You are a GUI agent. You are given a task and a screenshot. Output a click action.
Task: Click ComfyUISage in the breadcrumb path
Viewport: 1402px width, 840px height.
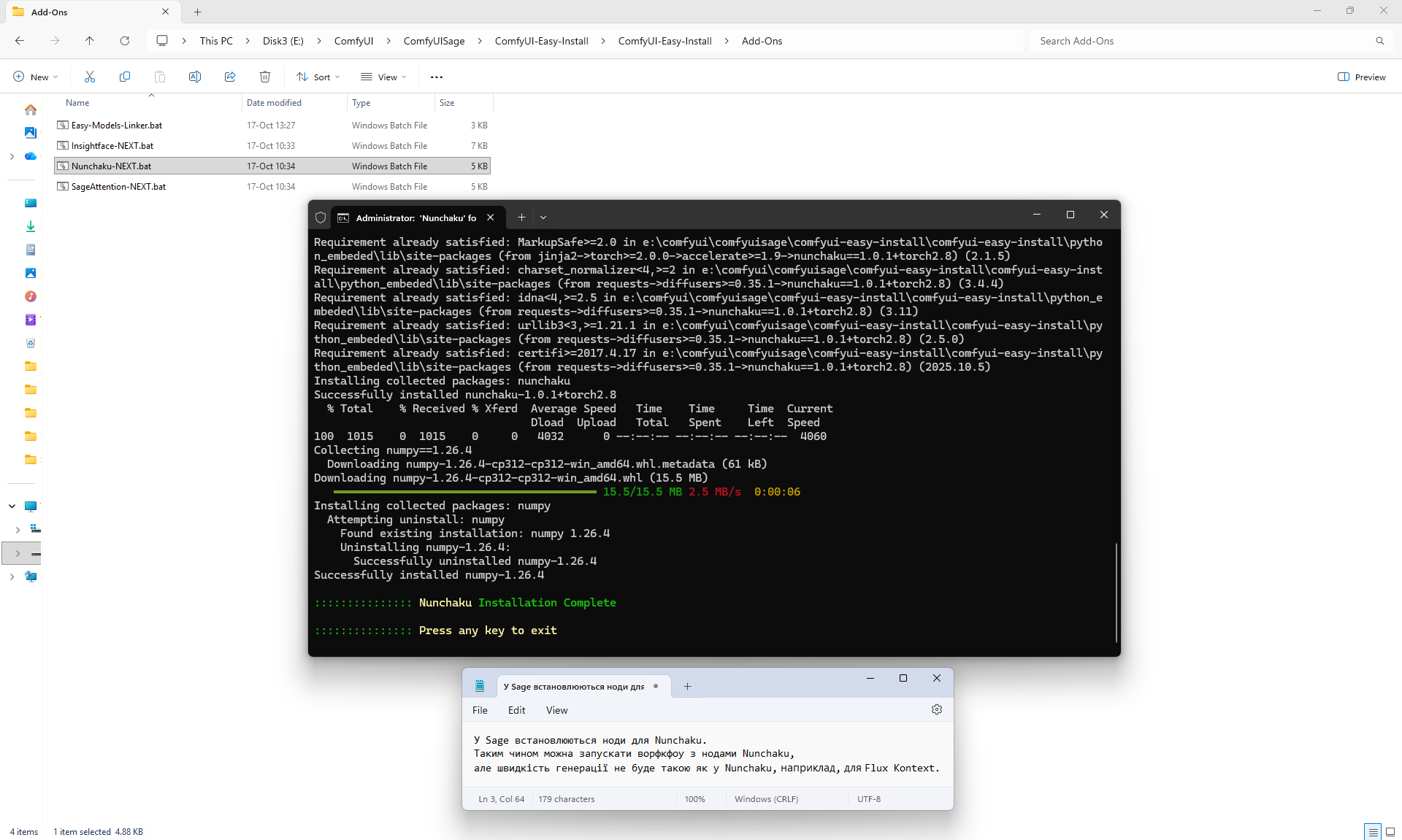click(434, 41)
